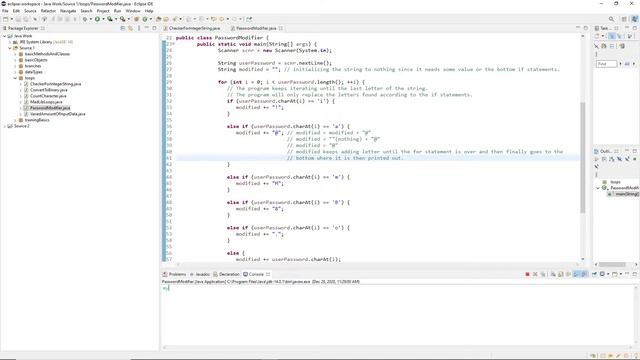
Task: Toggle Categorized view in the Task List
Action: coord(612,36)
